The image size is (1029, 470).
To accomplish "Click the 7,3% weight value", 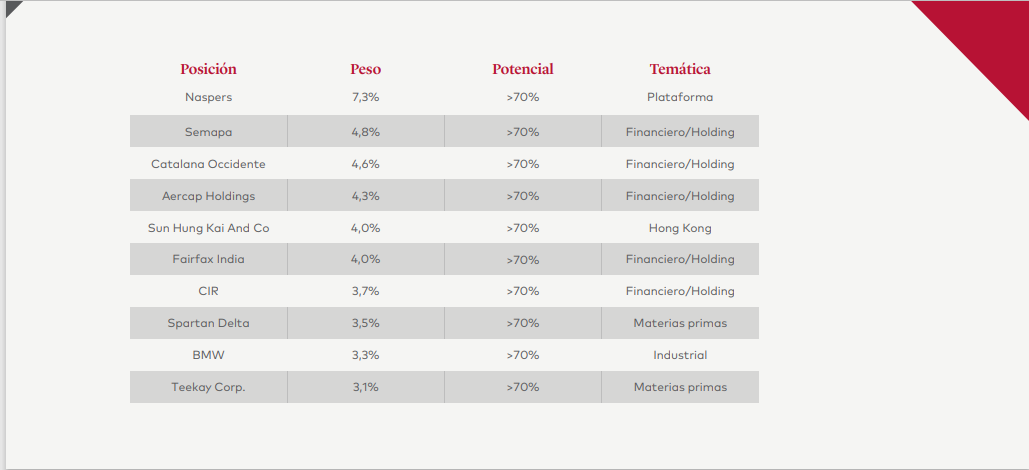I will pos(366,97).
